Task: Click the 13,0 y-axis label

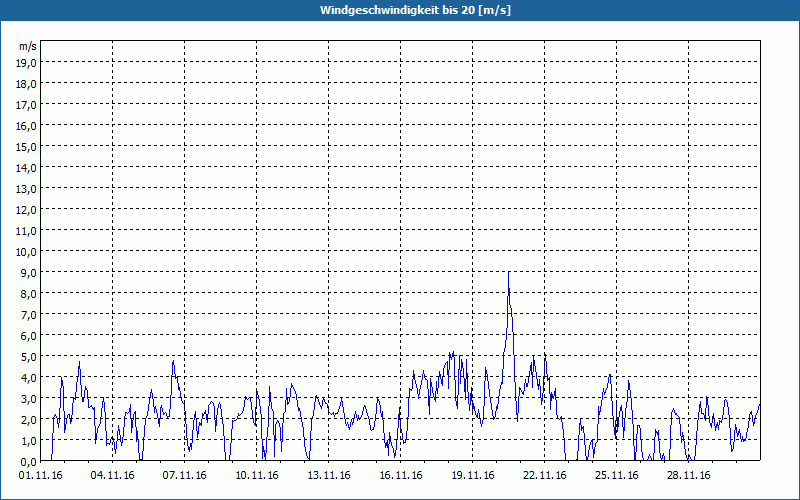Action: click(26, 189)
